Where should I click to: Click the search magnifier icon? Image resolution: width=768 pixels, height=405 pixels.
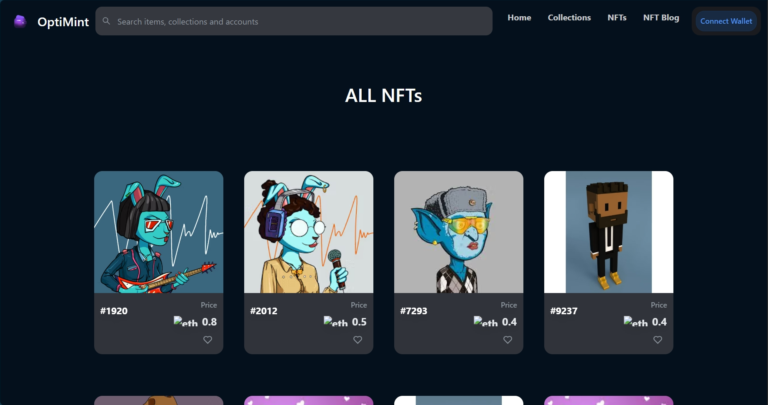coord(106,21)
